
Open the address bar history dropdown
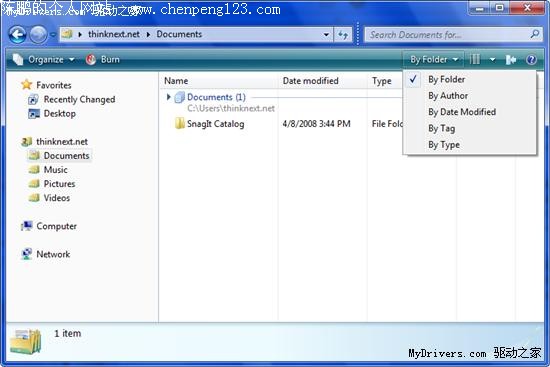coord(326,34)
